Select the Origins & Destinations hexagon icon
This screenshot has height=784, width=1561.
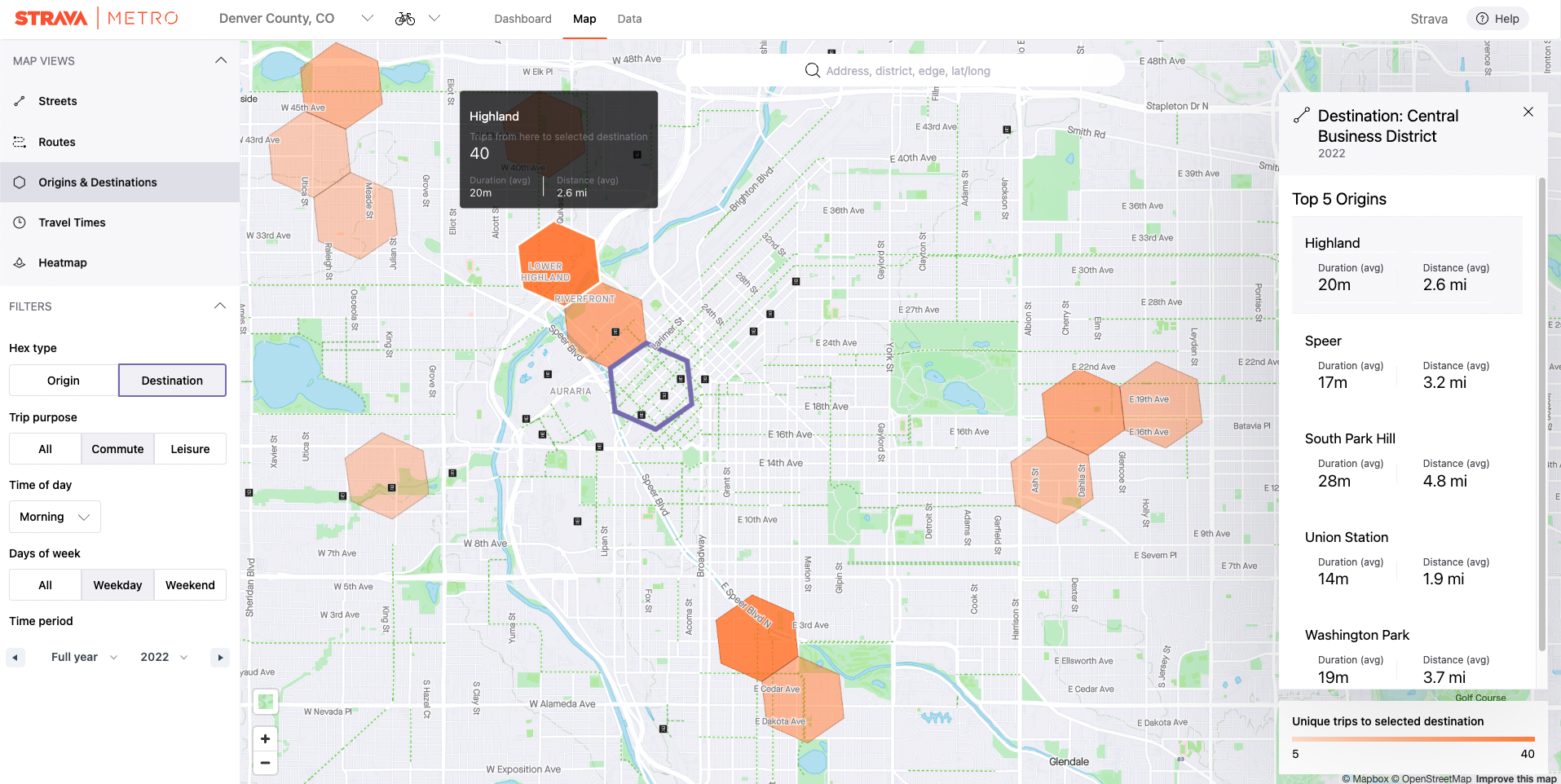tap(20, 183)
